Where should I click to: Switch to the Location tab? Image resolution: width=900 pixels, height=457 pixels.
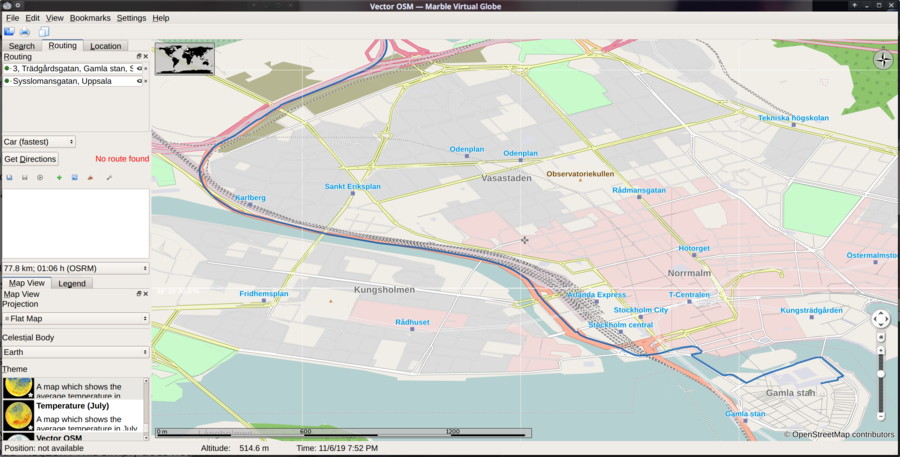coord(106,46)
